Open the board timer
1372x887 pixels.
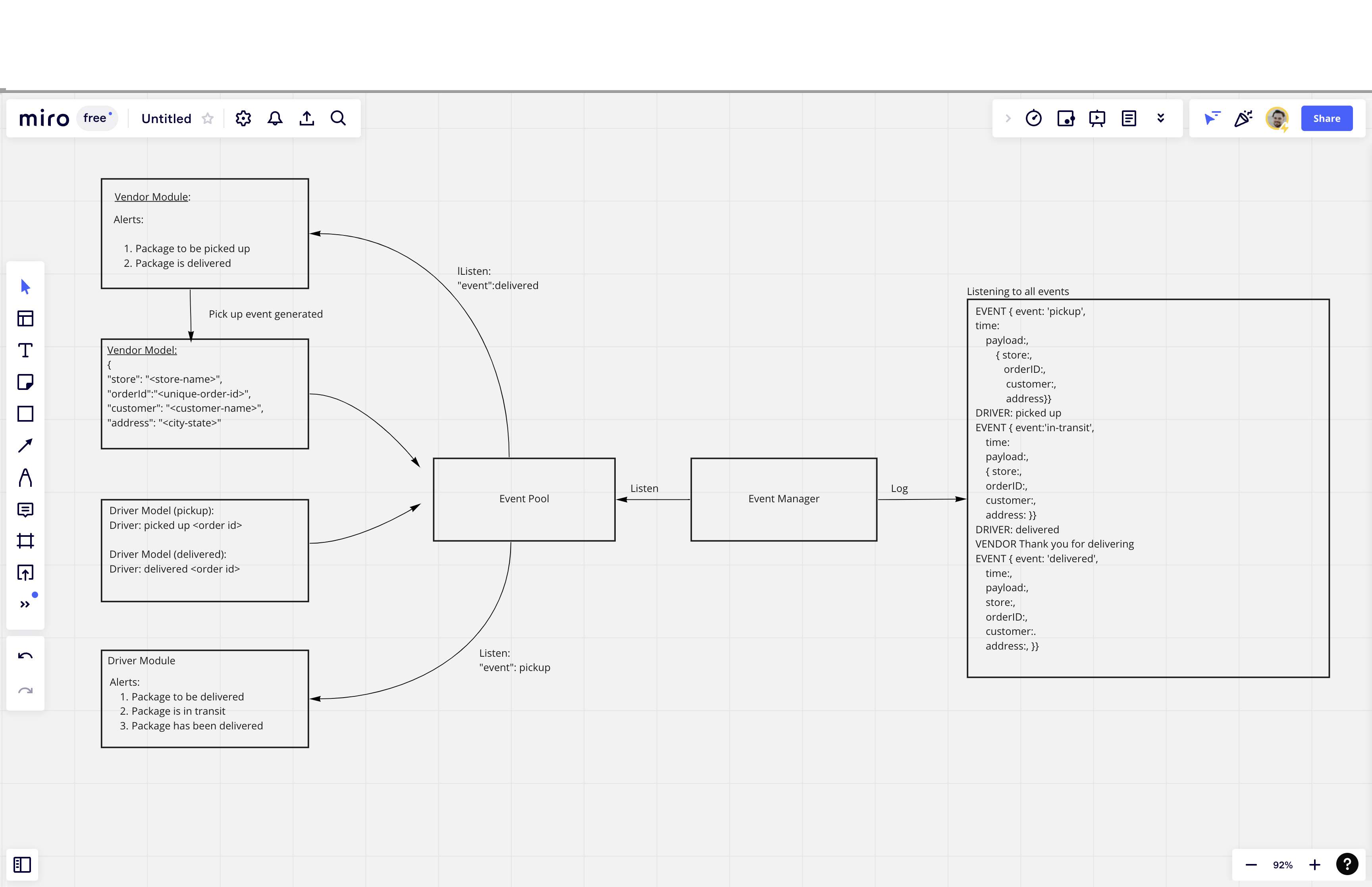click(x=1033, y=118)
